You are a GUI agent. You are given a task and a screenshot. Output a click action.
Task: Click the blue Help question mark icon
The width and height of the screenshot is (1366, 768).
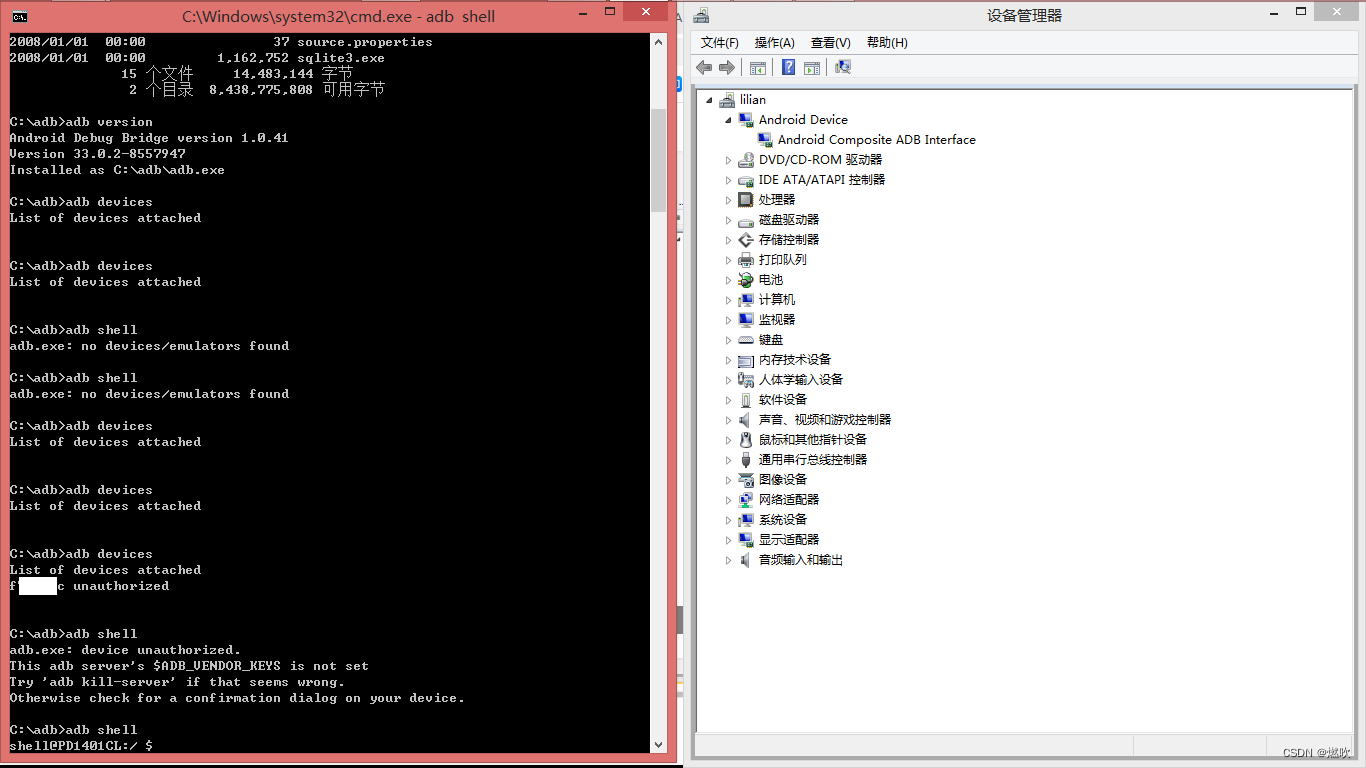pyautogui.click(x=788, y=67)
